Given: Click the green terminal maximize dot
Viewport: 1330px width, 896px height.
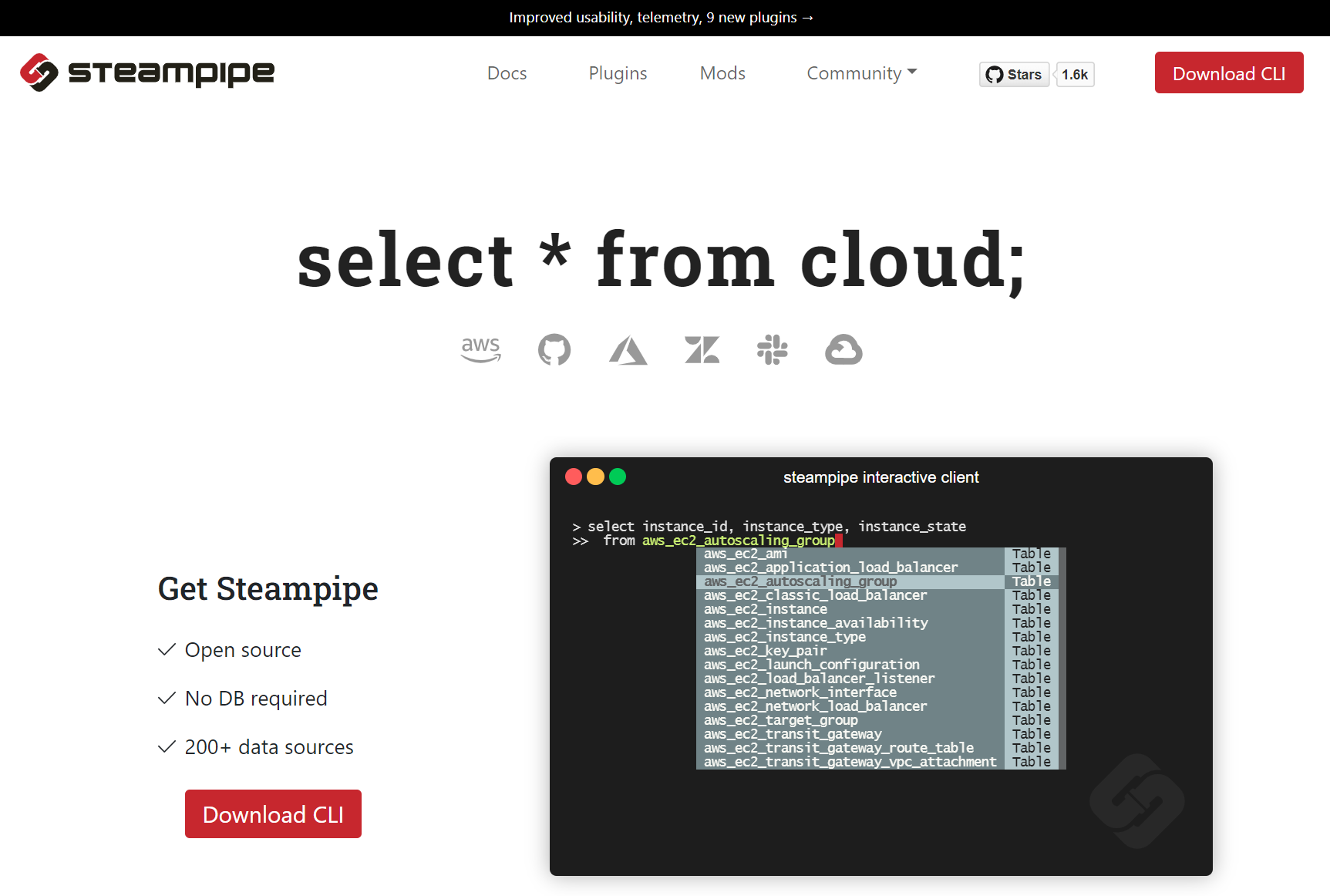Looking at the screenshot, I should coord(618,477).
